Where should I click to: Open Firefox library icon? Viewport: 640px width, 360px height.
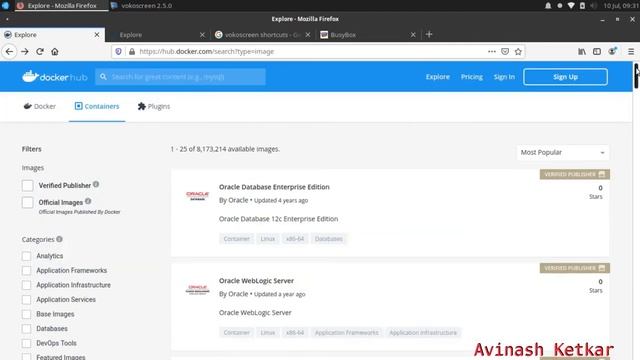582,51
